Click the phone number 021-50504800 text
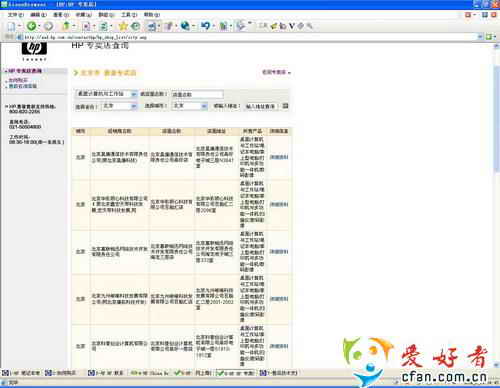The height and width of the screenshot is (388, 500). point(25,127)
